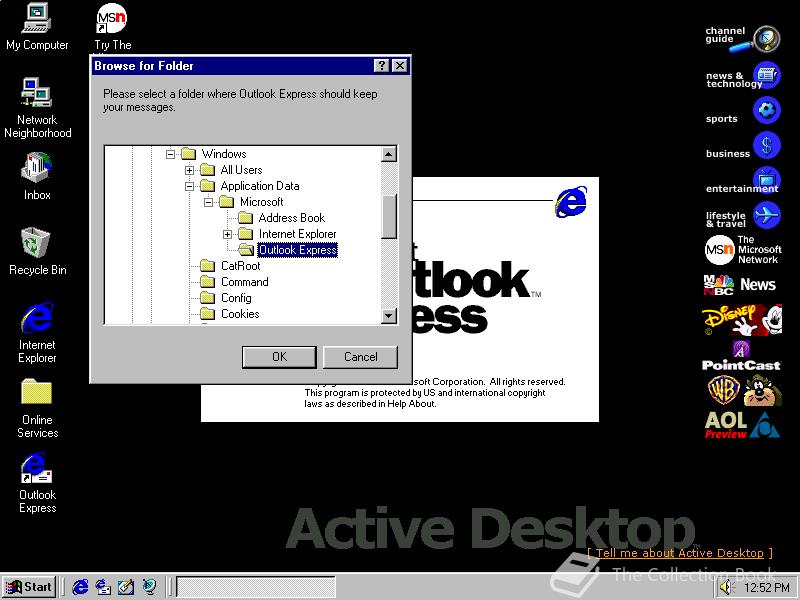The image size is (800, 600).
Task: Launch Outlook Express from Quick Launch
Action: pos(104,587)
